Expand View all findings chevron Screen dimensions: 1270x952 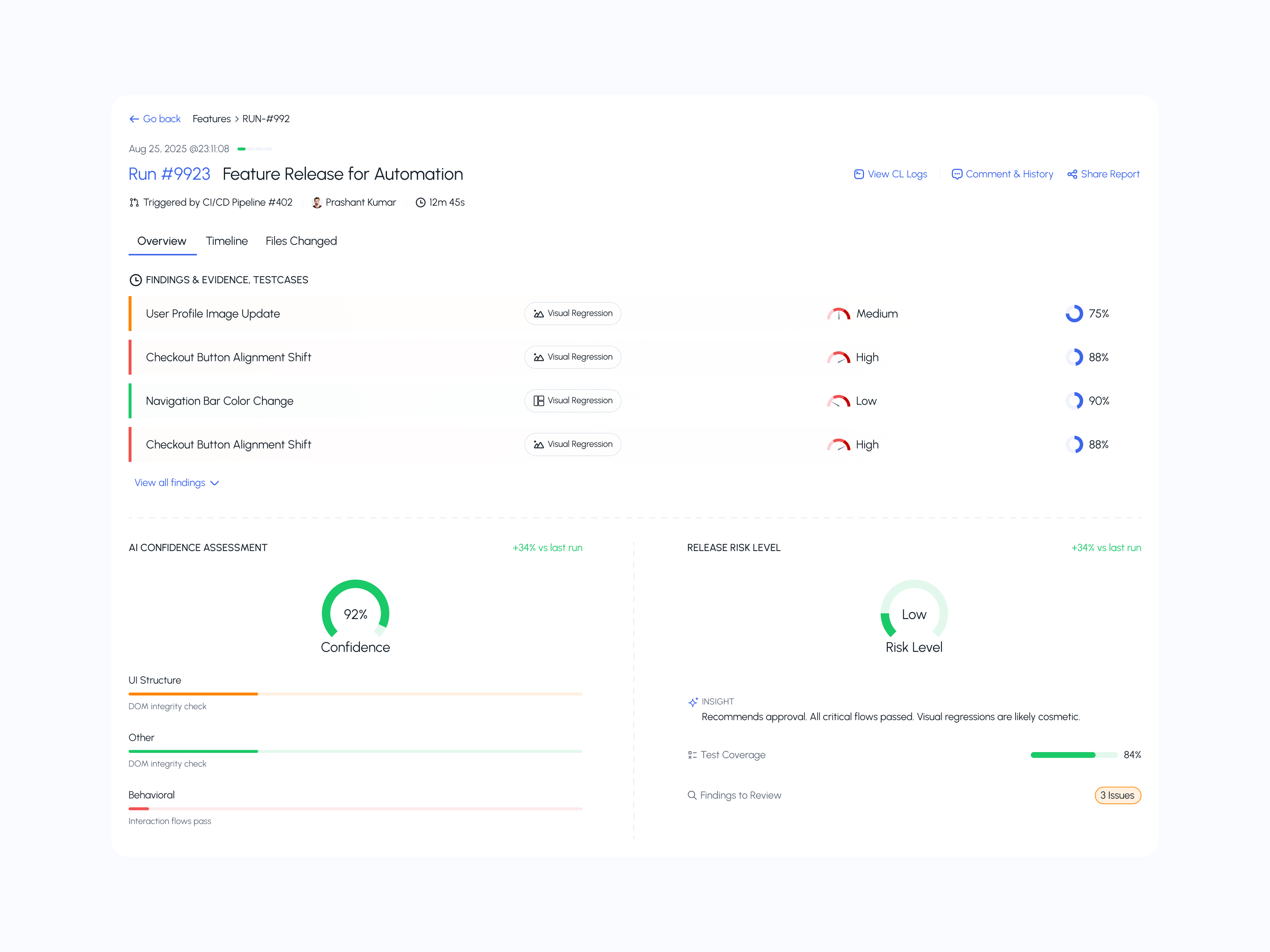click(215, 483)
